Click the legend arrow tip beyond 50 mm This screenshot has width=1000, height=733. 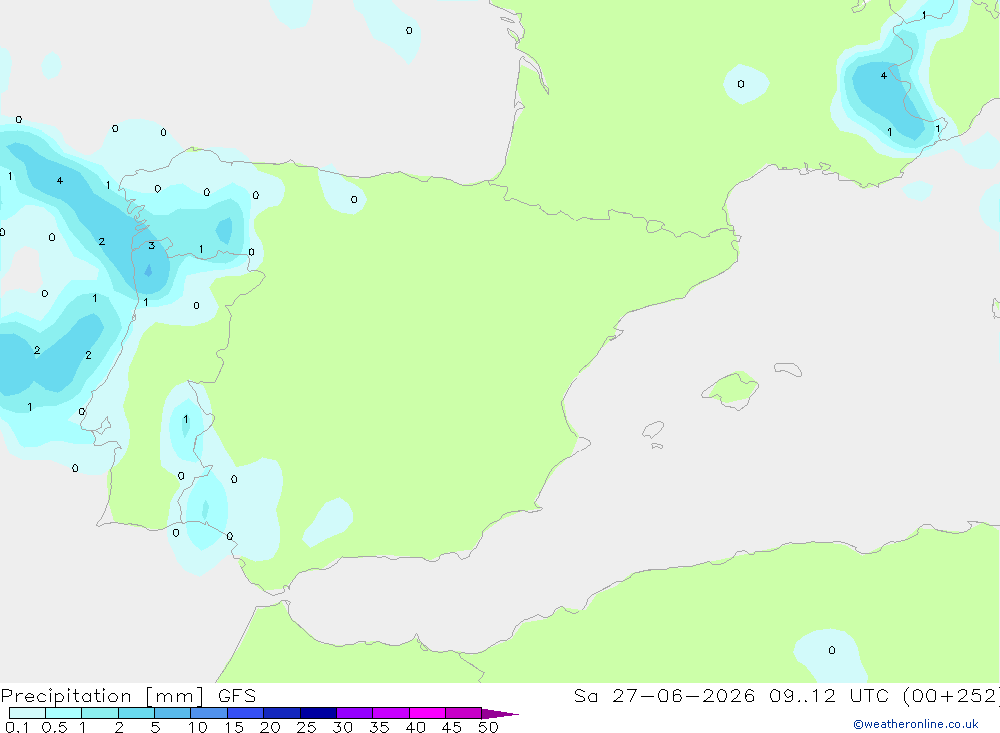(x=500, y=713)
